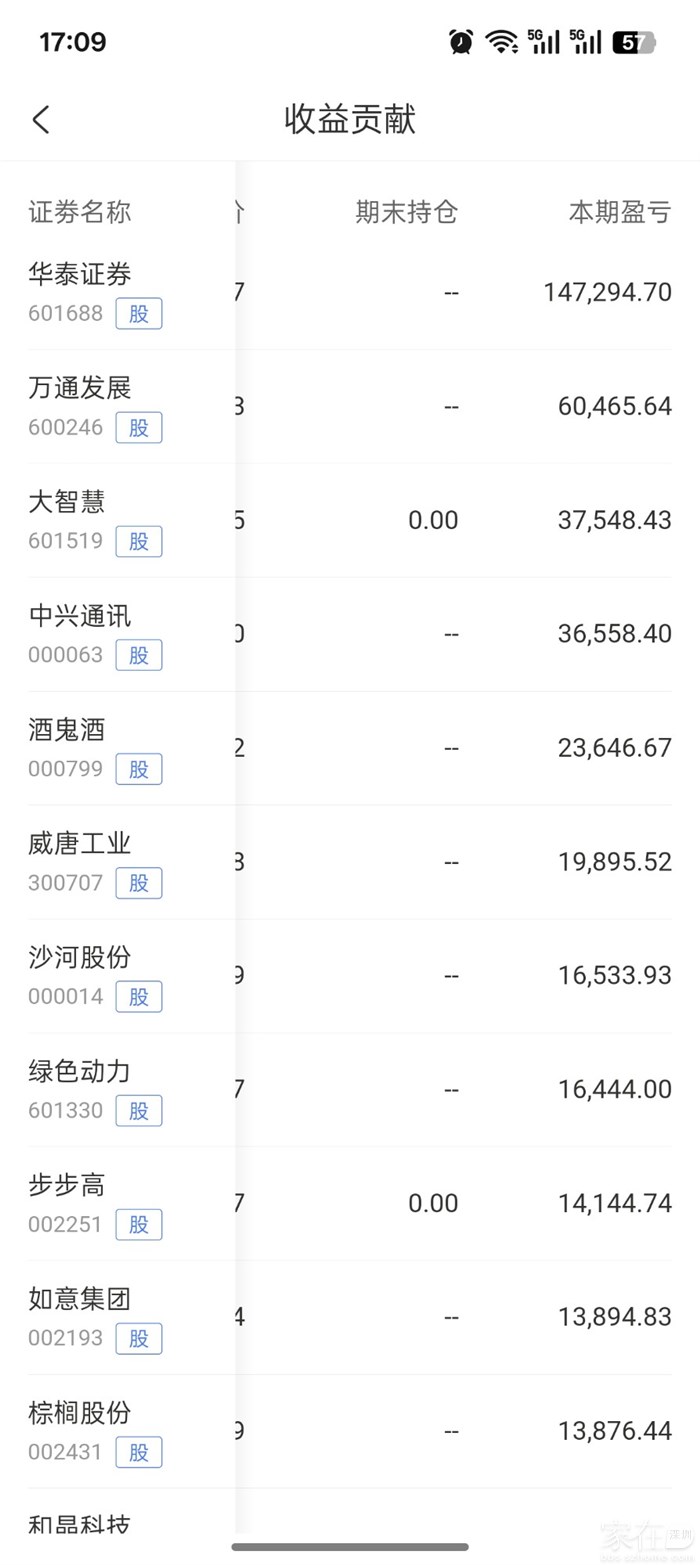700x1565 pixels.
Task: Tap the back arrow icon
Action: [41, 120]
